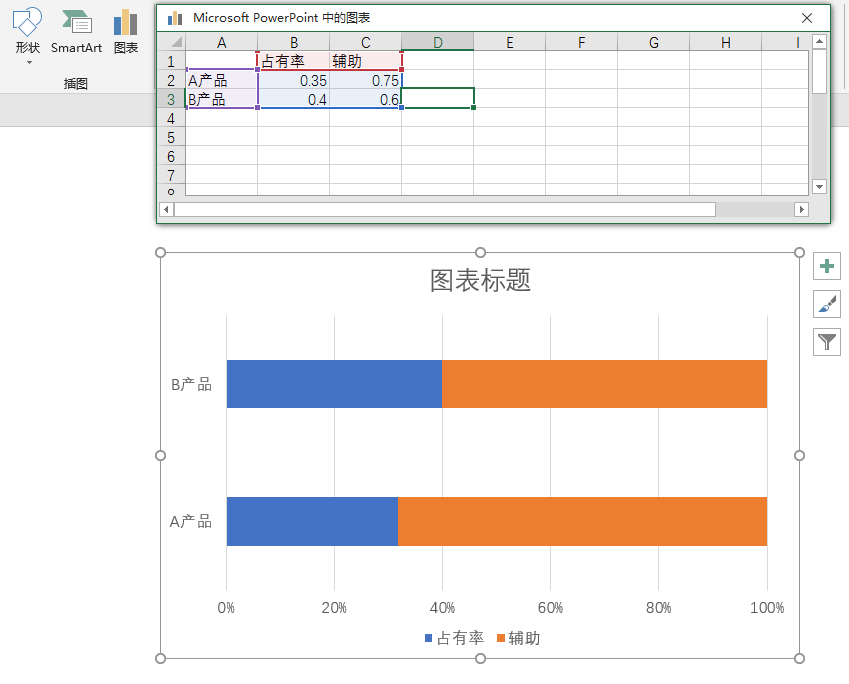Select the cell with value 0.35
Viewport: 849px width, 684px height.
tap(293, 80)
